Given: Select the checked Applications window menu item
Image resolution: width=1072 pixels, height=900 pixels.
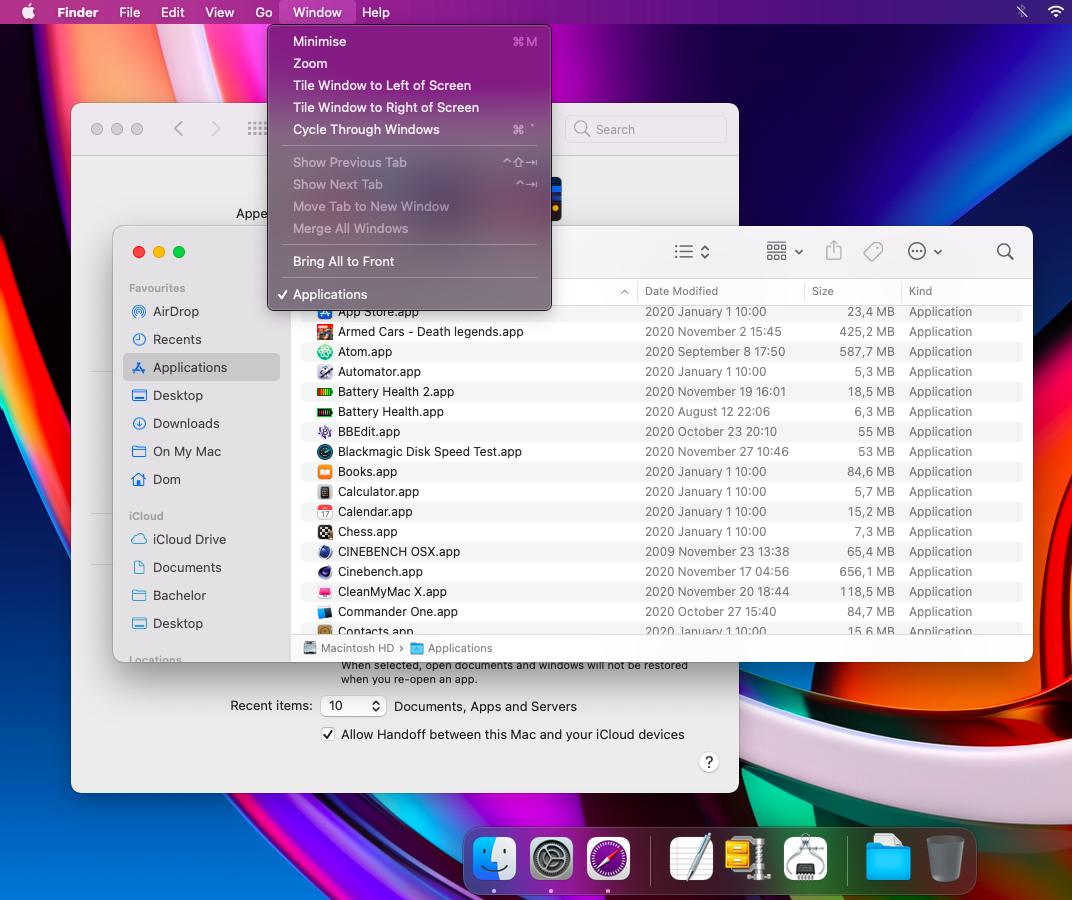Looking at the screenshot, I should point(330,294).
